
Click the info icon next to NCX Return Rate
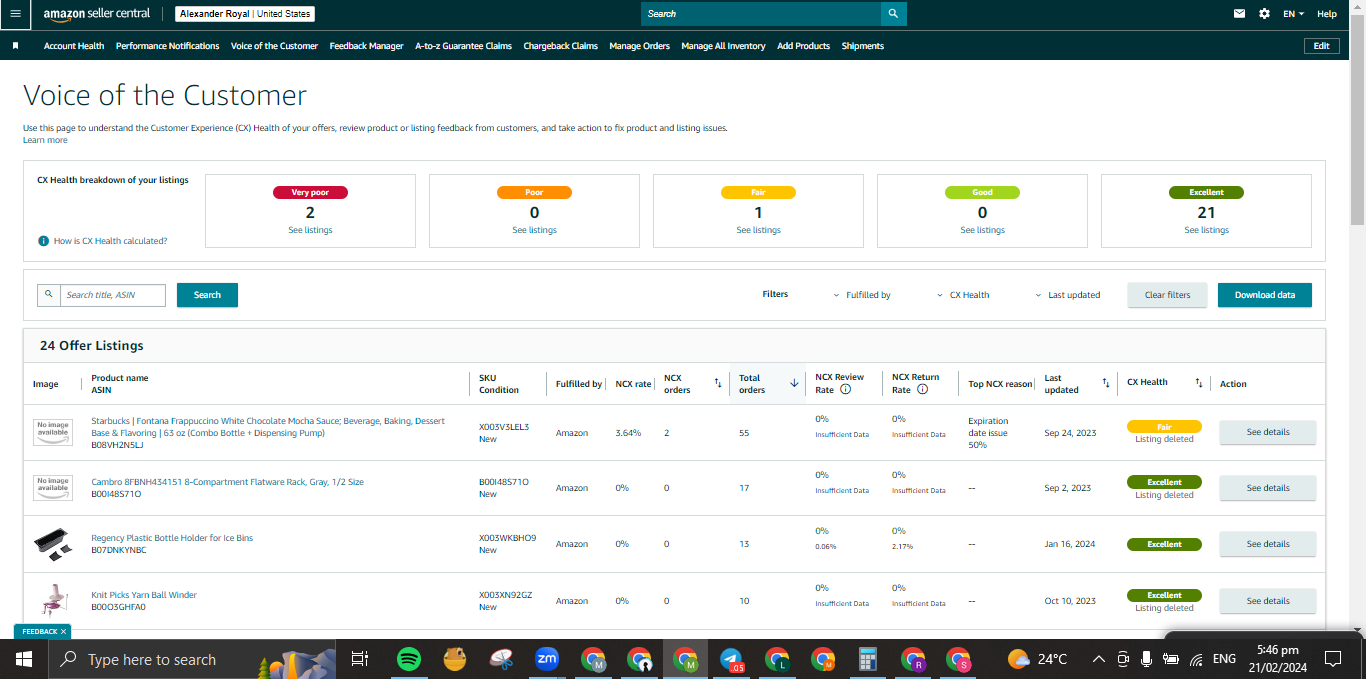922,390
